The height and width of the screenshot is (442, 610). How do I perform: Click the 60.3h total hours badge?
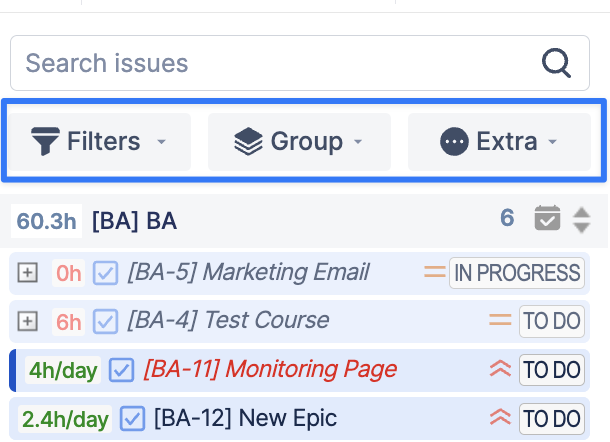[47, 221]
